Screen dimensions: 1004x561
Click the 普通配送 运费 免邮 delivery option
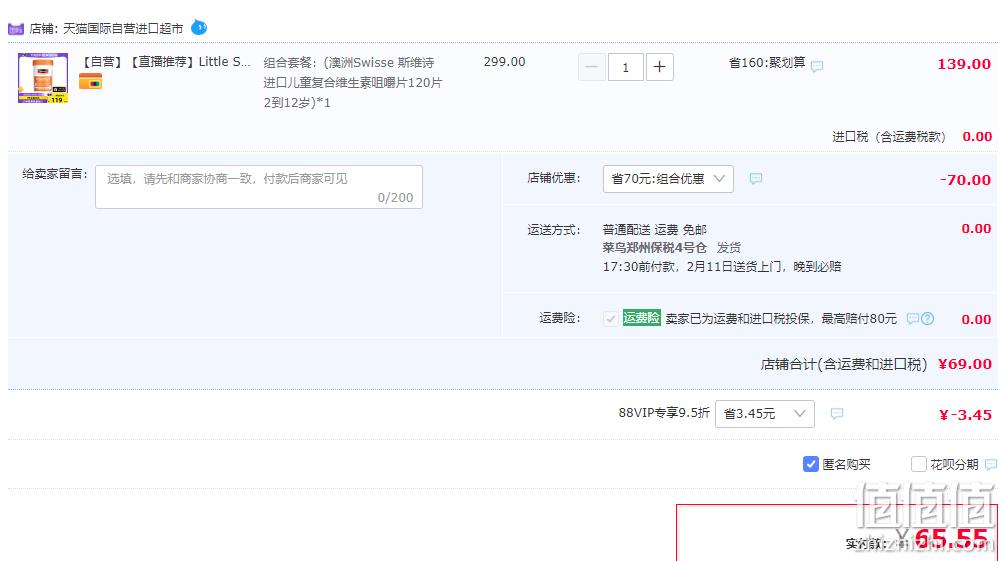click(x=654, y=230)
